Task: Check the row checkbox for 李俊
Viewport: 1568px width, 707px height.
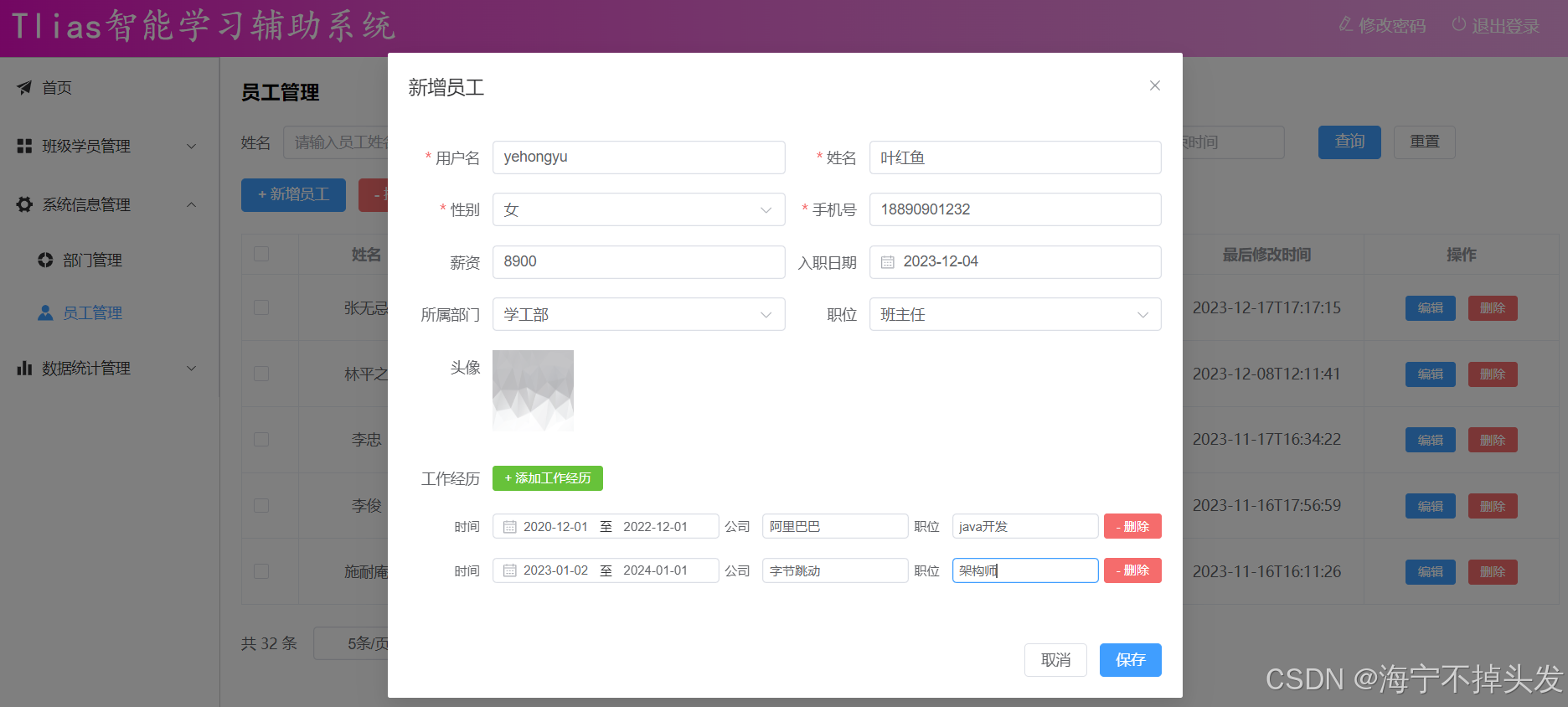Action: pyautogui.click(x=261, y=505)
